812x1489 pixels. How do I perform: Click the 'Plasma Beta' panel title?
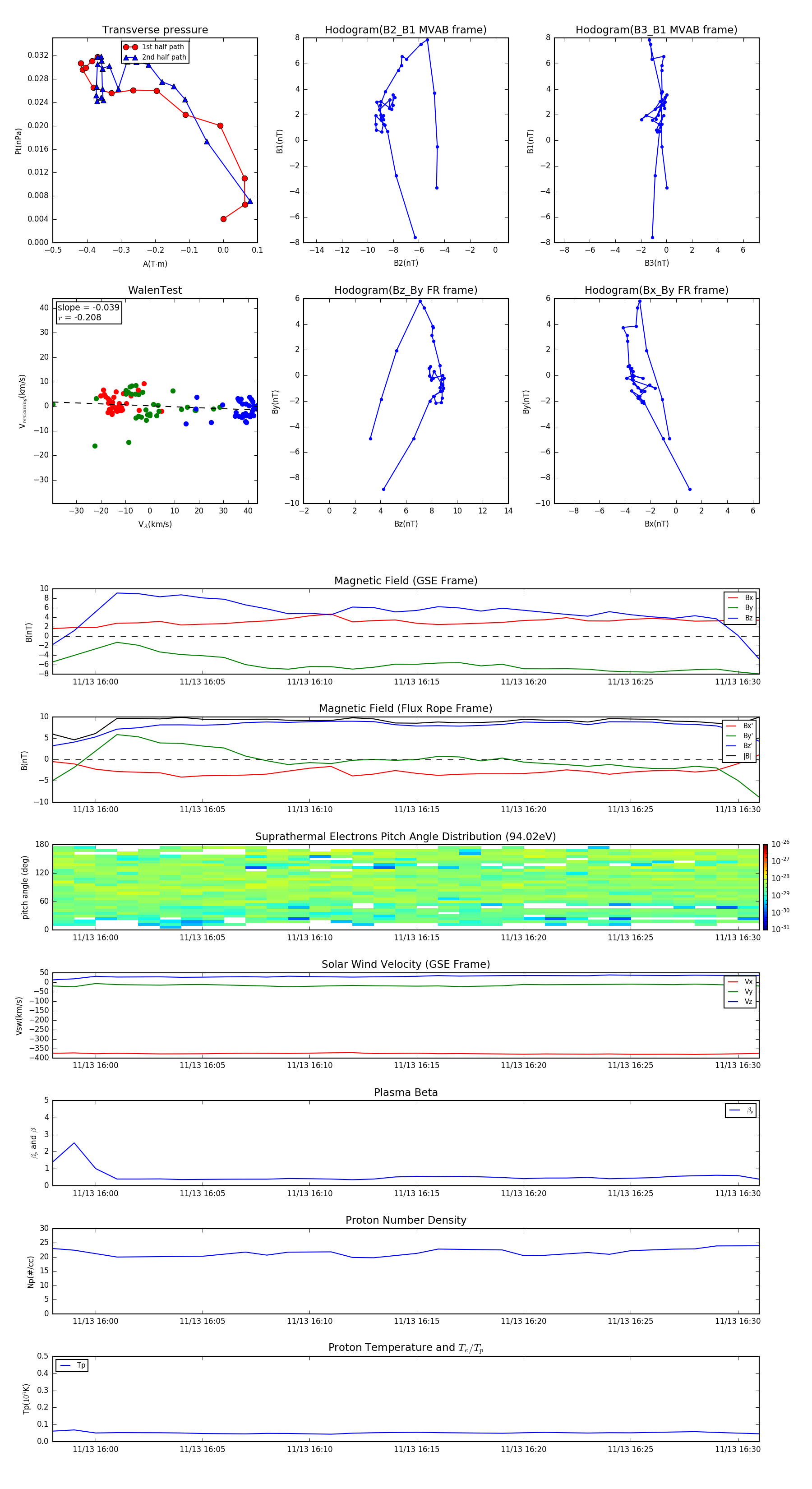[406, 1093]
